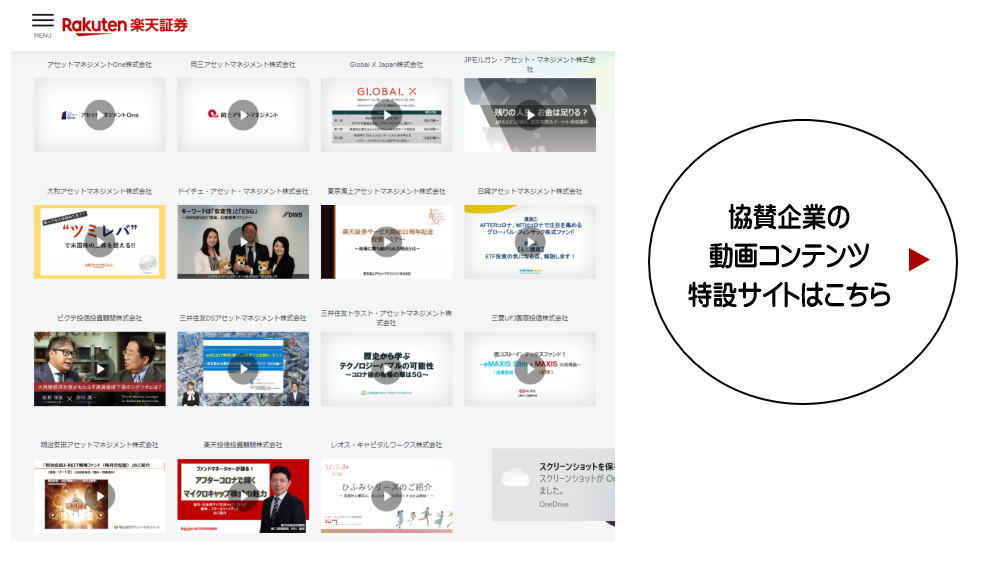
Task: Open the 協賛企業の動画コンテンツ特設サイト circle button
Action: [x=803, y=262]
